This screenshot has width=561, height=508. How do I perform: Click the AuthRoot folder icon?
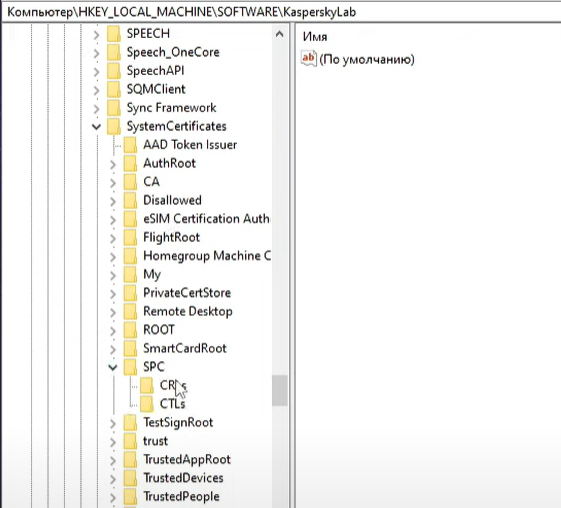coord(130,163)
